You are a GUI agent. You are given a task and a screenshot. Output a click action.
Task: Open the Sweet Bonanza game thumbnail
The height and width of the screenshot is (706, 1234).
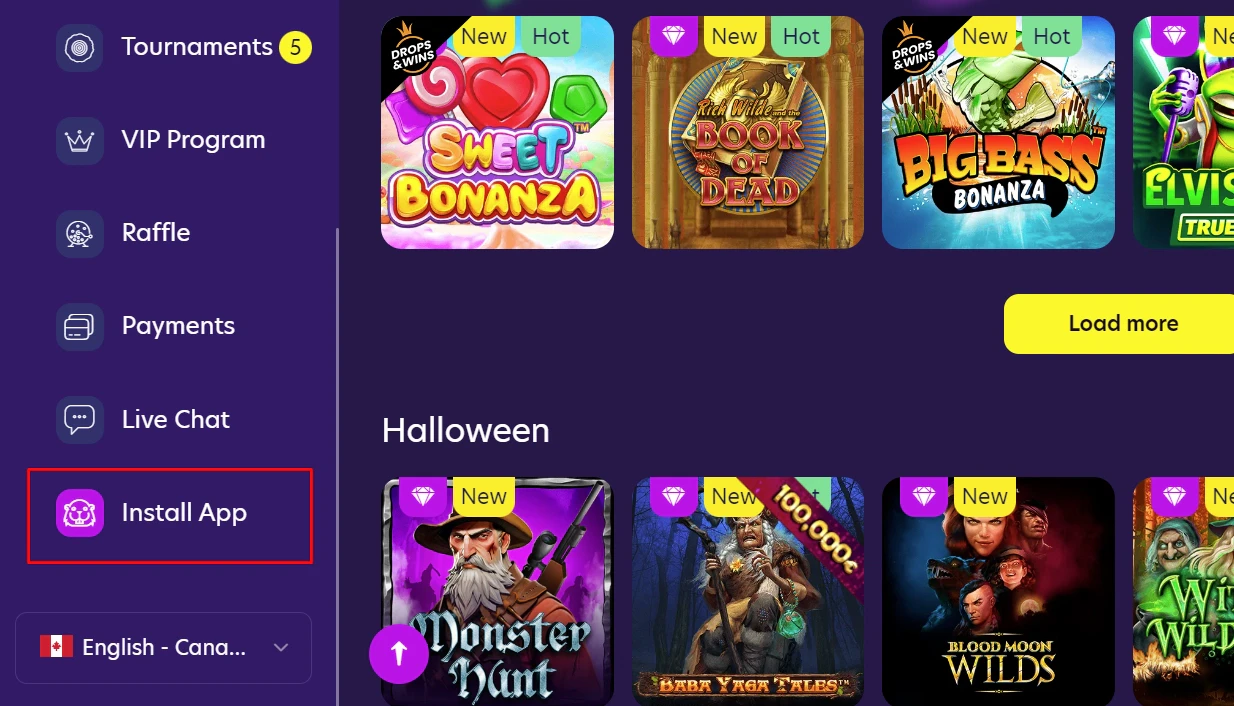pos(497,132)
